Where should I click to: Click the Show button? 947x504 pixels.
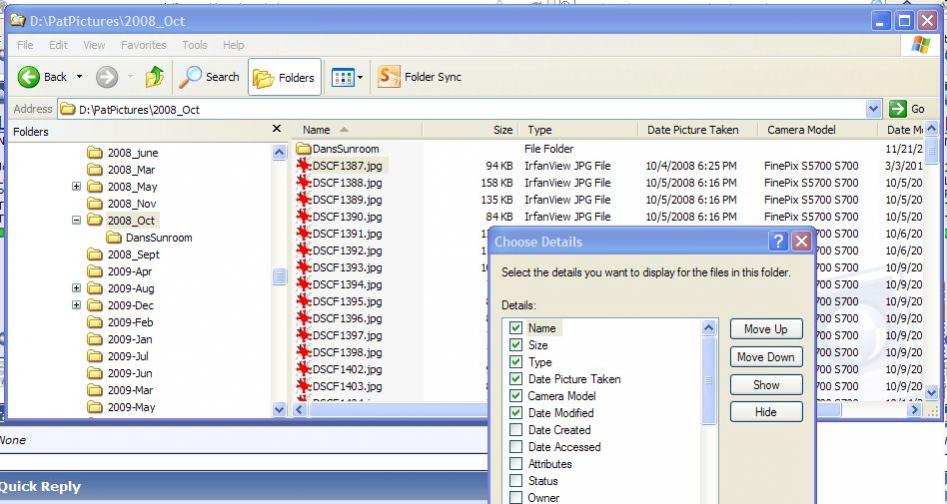[x=766, y=384]
